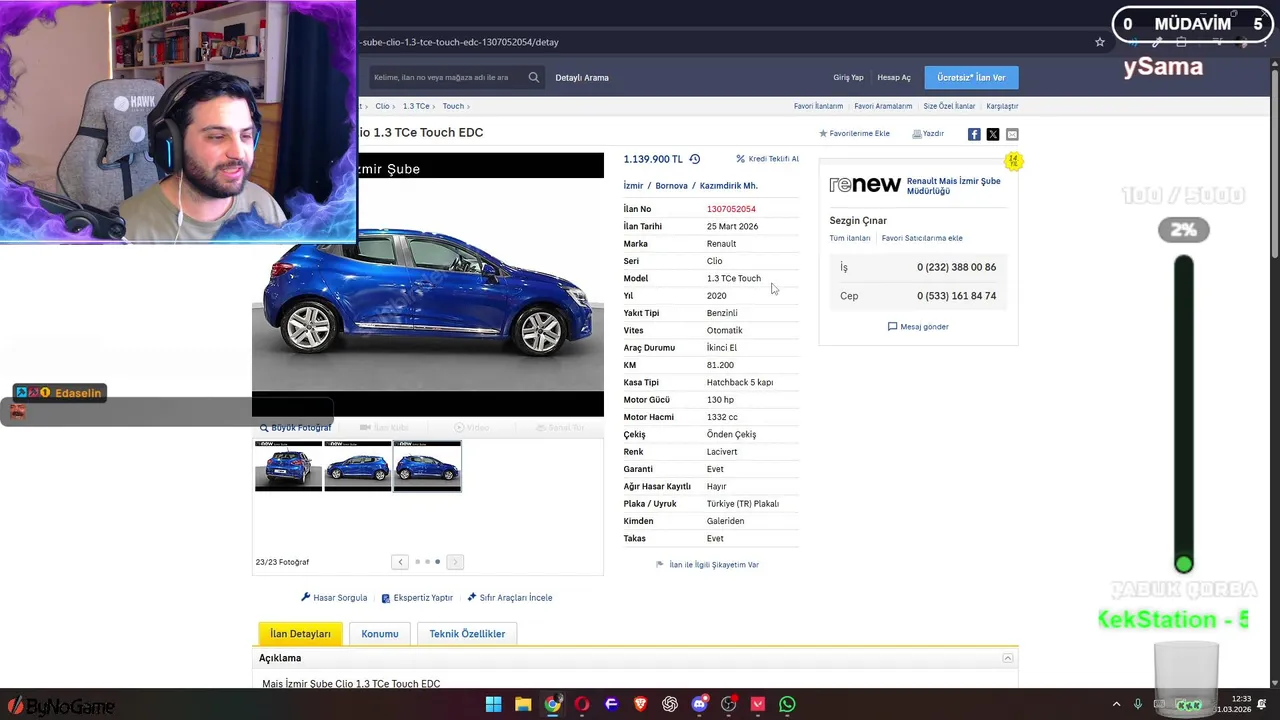1280x720 pixels.
Task: Select the middle side-view thumbnail
Action: pyautogui.click(x=358, y=466)
